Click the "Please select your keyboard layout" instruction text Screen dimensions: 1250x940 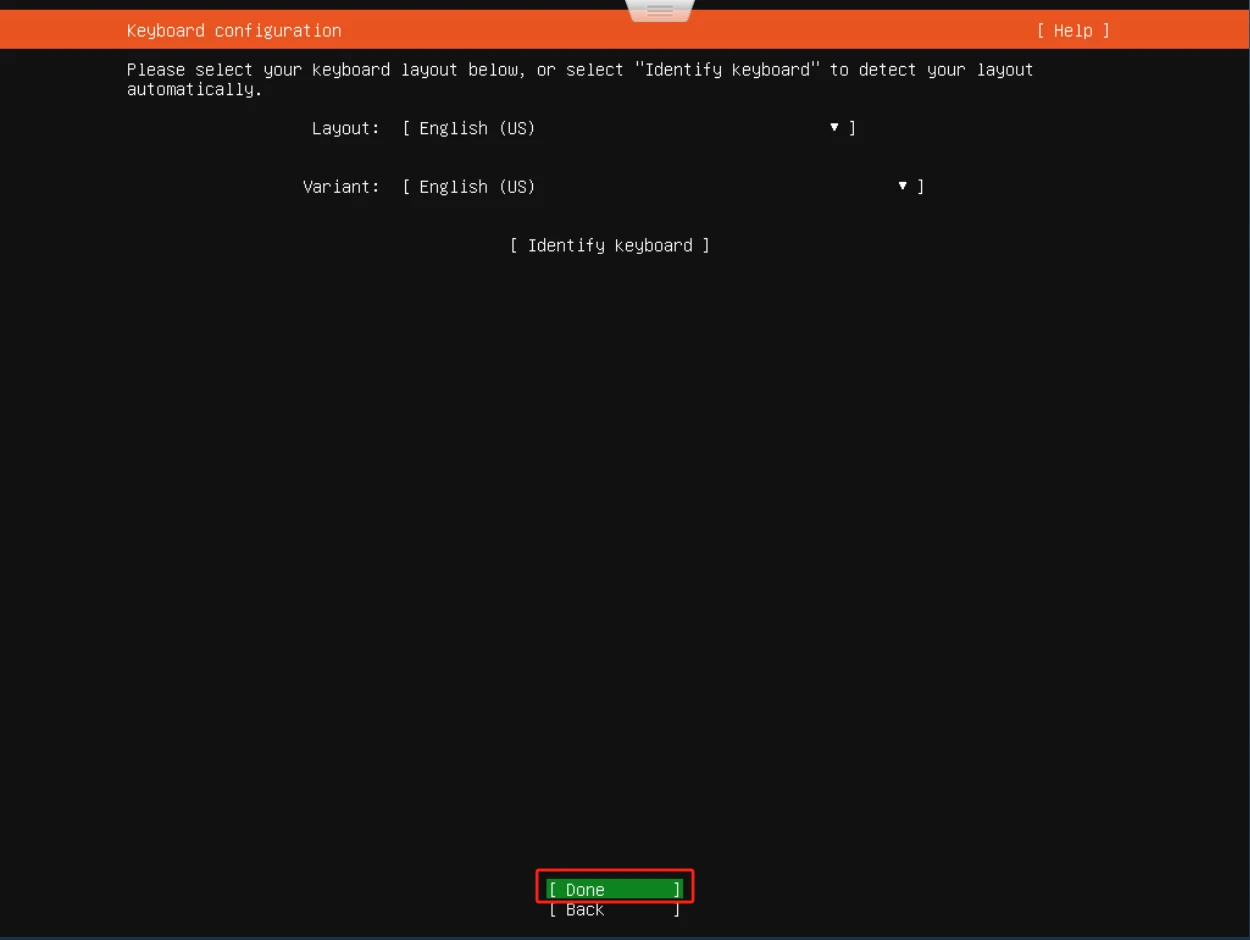580,79
